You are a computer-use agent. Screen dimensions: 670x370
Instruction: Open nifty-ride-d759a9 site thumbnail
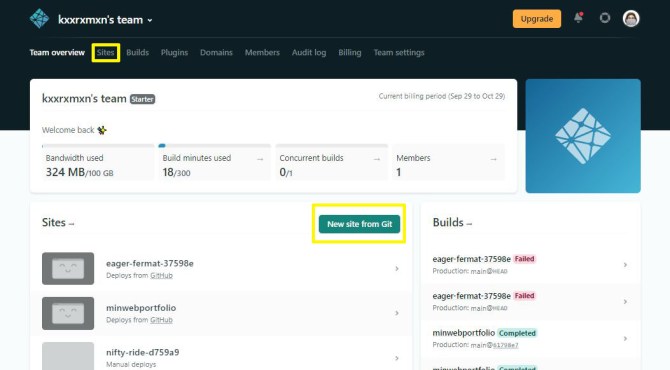68,356
